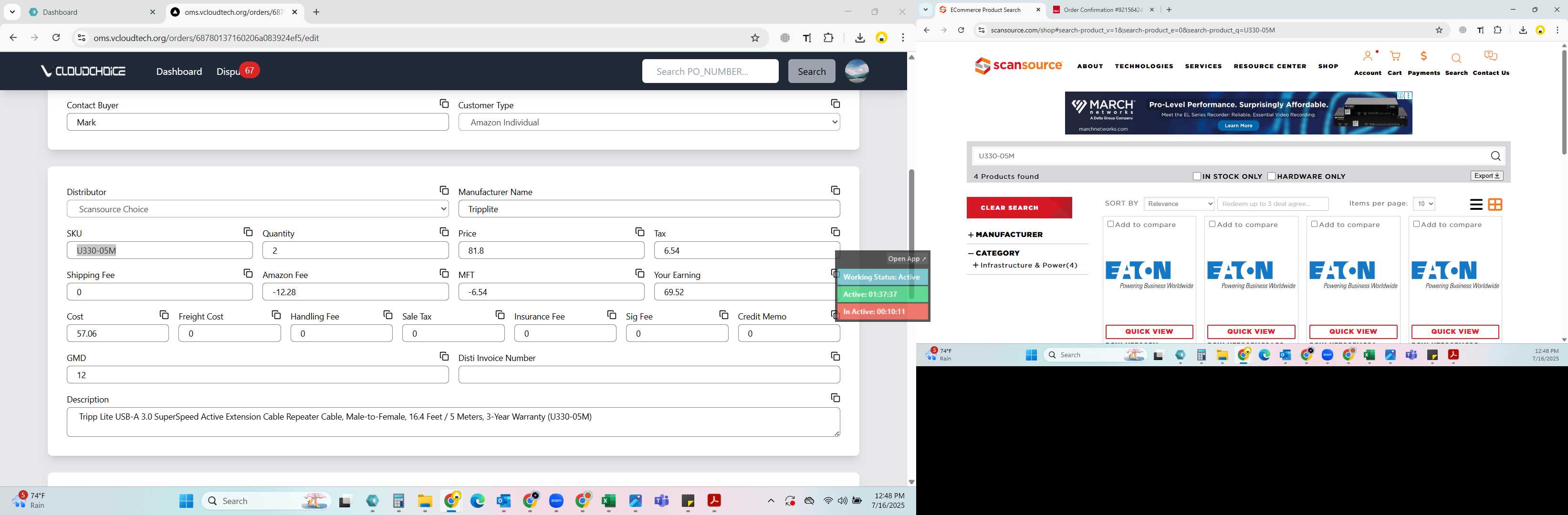The width and height of the screenshot is (1568, 515).
Task: Open the Dashboard nav item in CloudChoice
Action: (x=179, y=71)
